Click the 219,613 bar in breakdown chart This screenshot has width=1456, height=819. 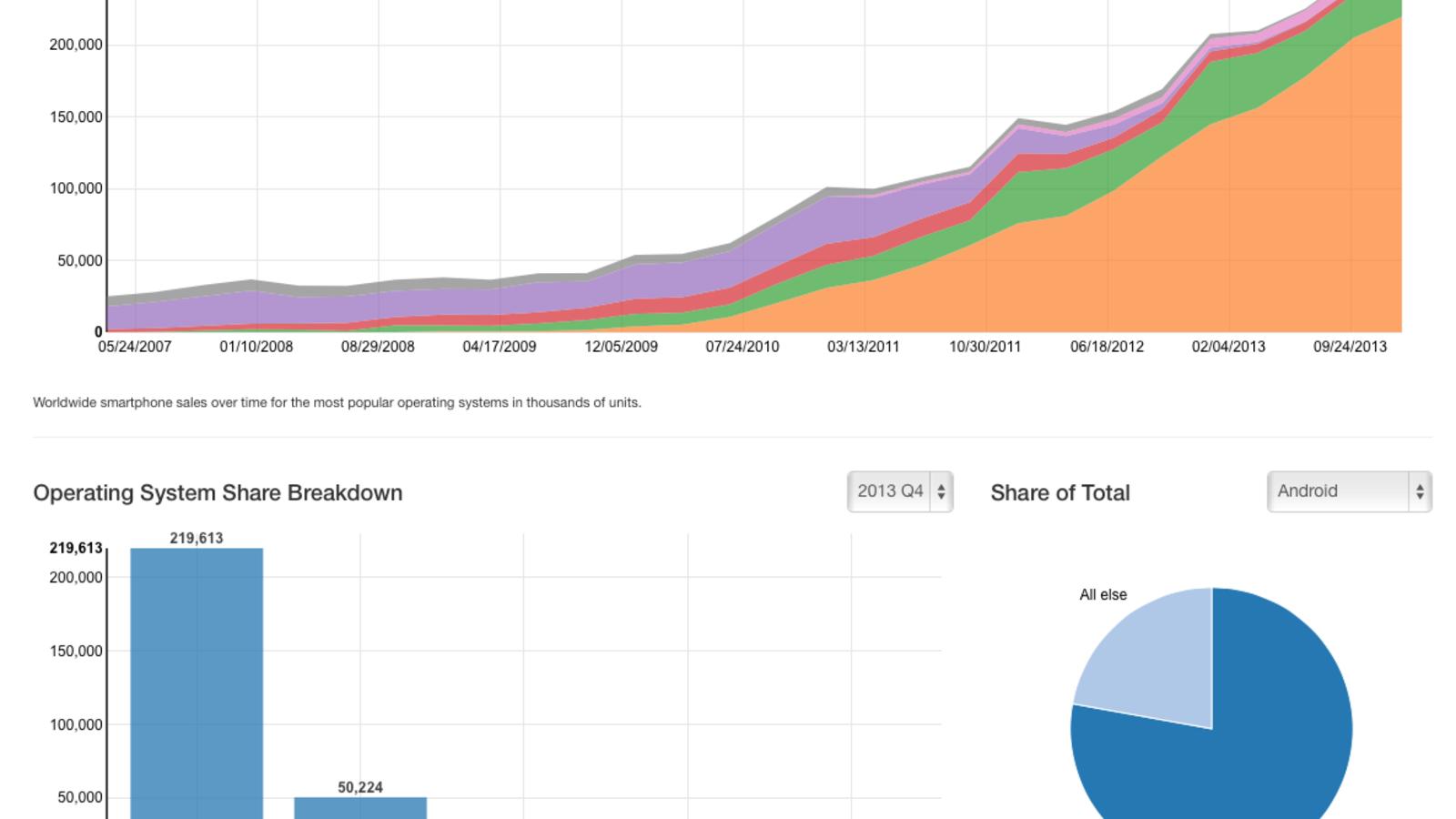197,682
